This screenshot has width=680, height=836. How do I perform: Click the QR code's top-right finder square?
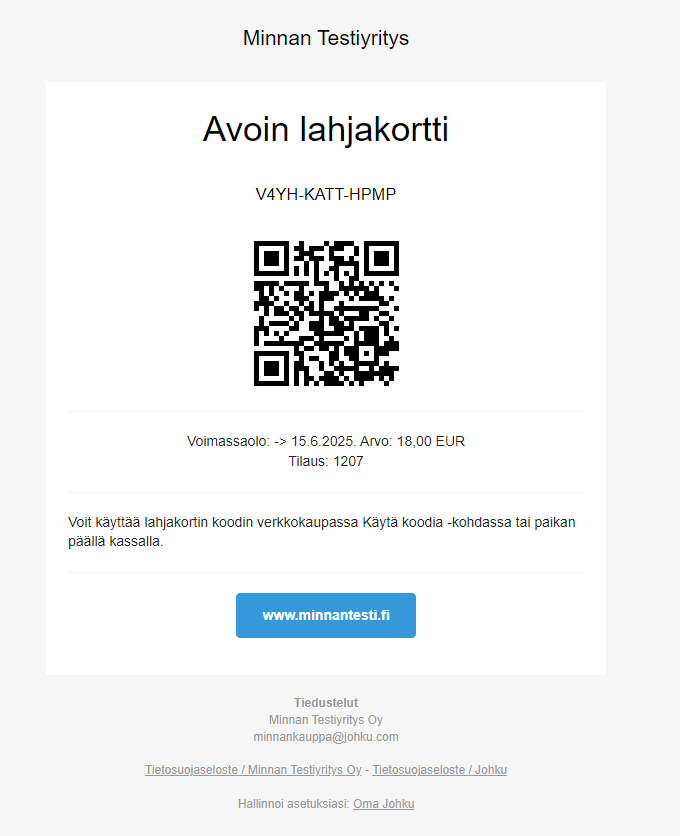click(381, 259)
